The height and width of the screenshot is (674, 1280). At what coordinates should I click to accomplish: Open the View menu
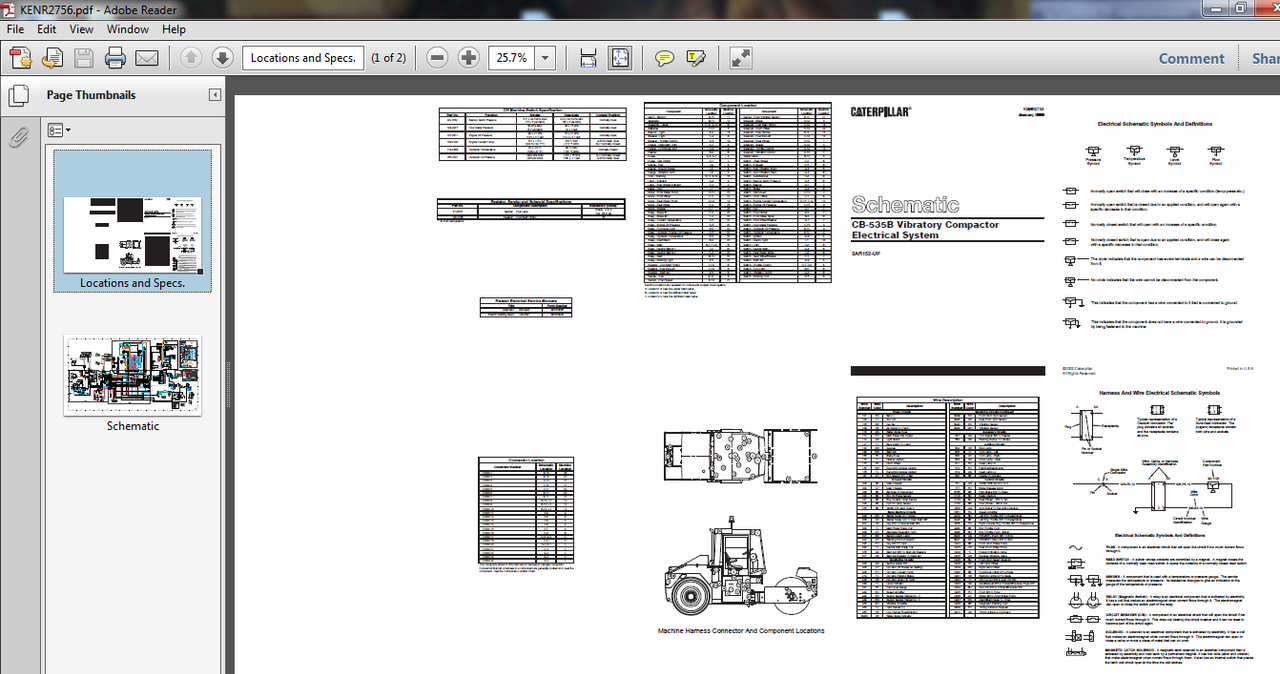[82, 30]
